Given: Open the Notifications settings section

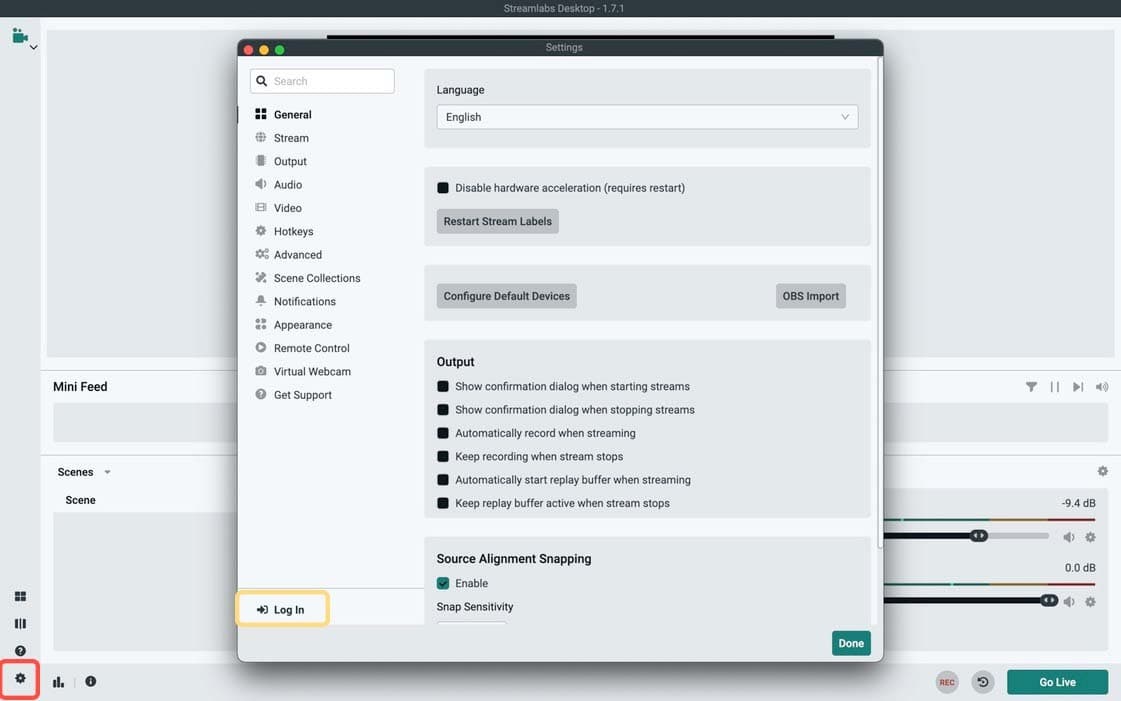Looking at the screenshot, I should click(x=303, y=301).
